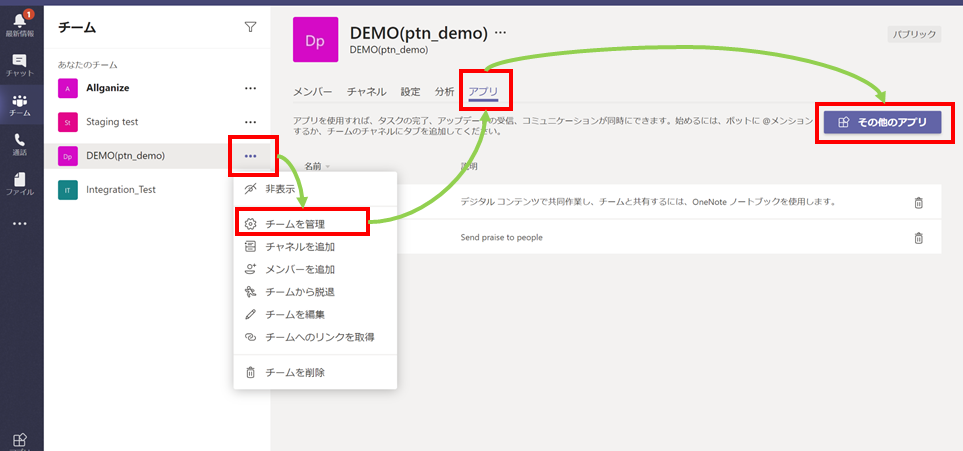Viewport: 963px width, 451px height.
Task: Switch to the メンバー tab
Action: [x=312, y=92]
